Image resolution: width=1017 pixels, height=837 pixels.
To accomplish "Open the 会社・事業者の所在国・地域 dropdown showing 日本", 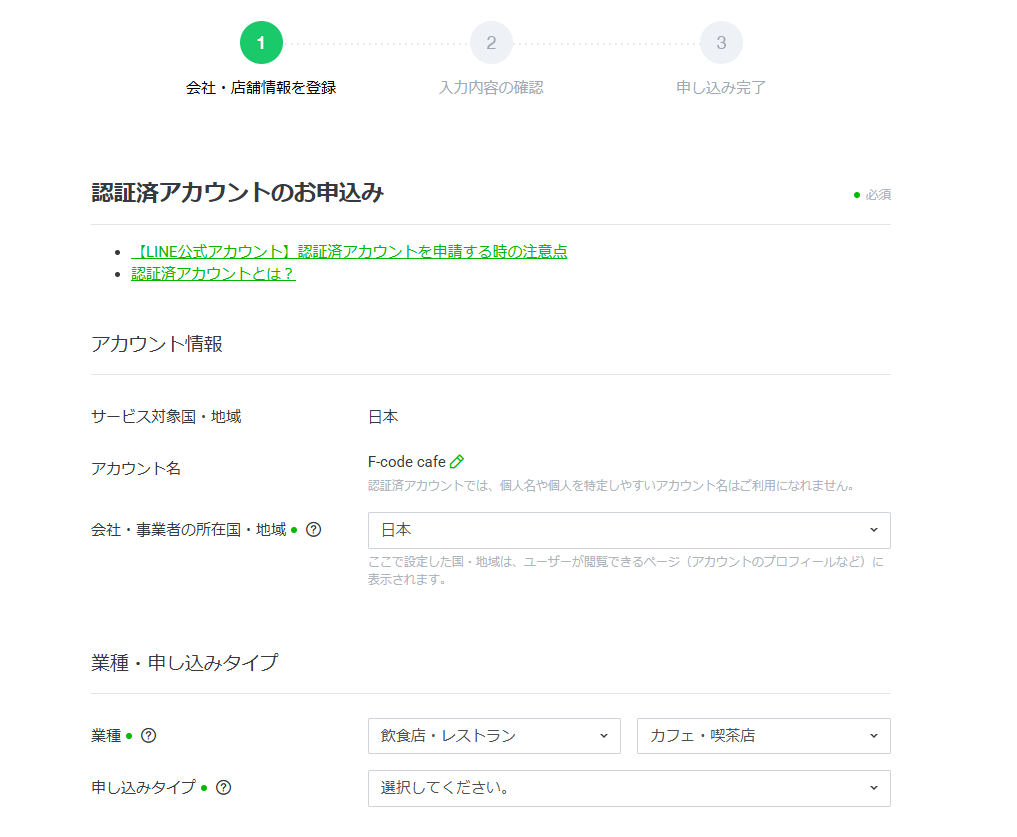I will [x=628, y=530].
